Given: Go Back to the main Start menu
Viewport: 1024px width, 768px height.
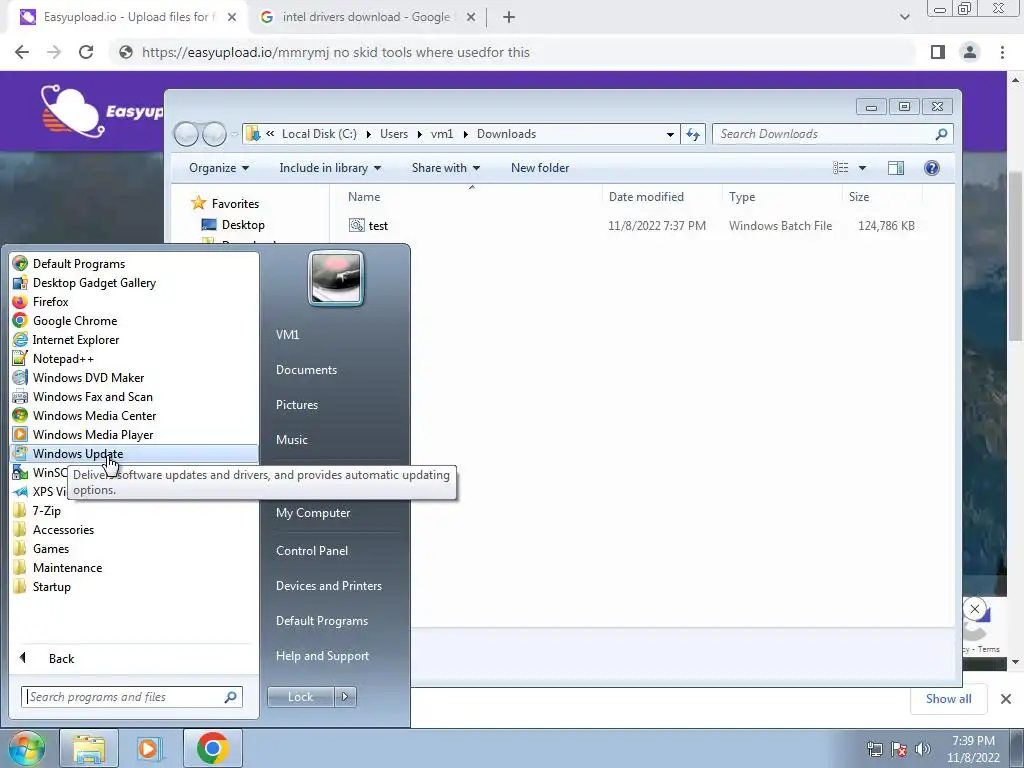Looking at the screenshot, I should pos(61,658).
